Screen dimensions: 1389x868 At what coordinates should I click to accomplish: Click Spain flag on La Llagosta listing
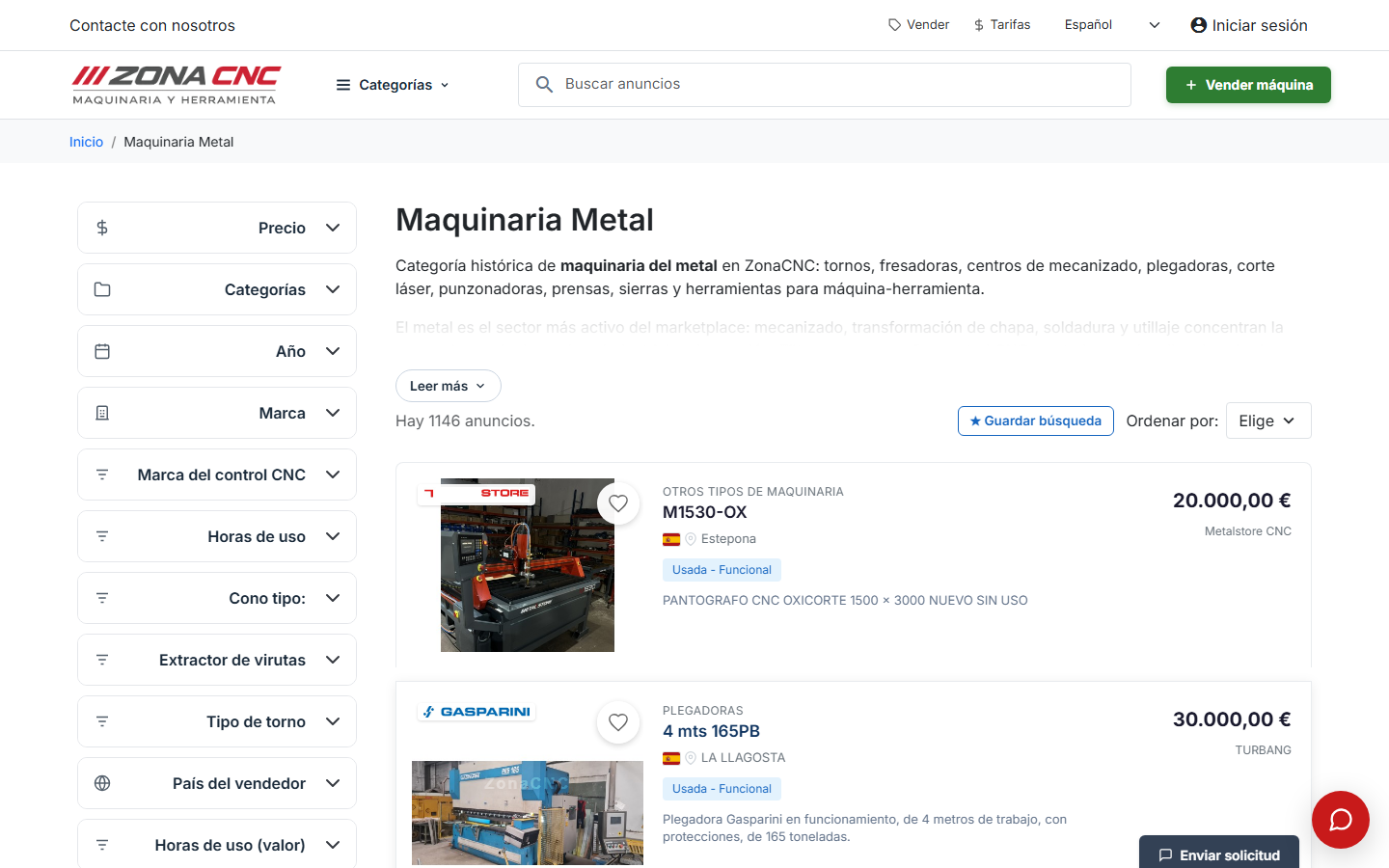tap(671, 758)
